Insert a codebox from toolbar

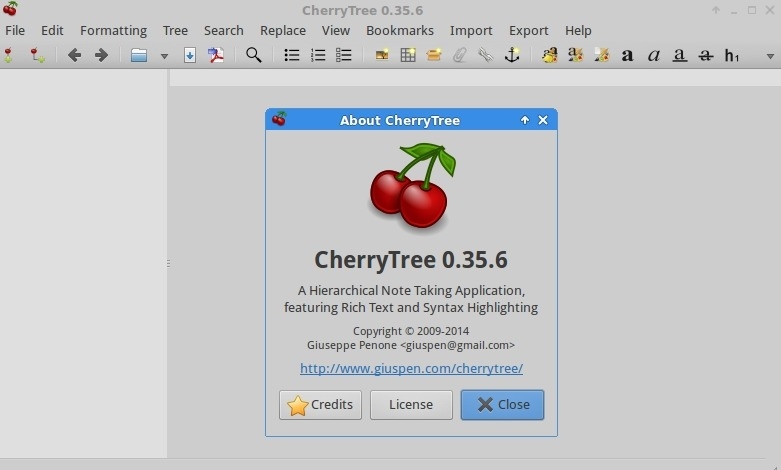pyautogui.click(x=434, y=55)
